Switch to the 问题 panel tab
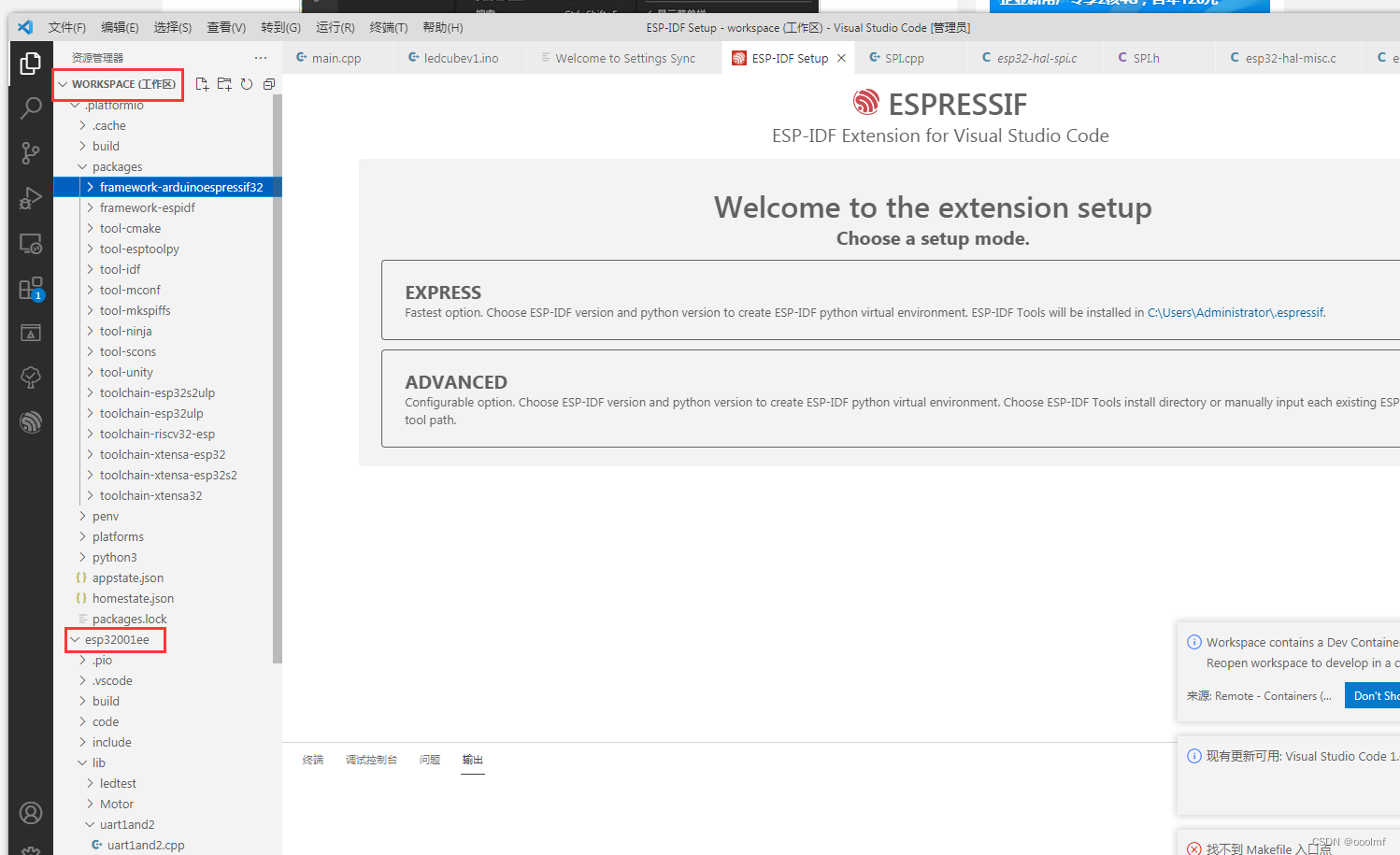The height and width of the screenshot is (855, 1400). (x=430, y=760)
